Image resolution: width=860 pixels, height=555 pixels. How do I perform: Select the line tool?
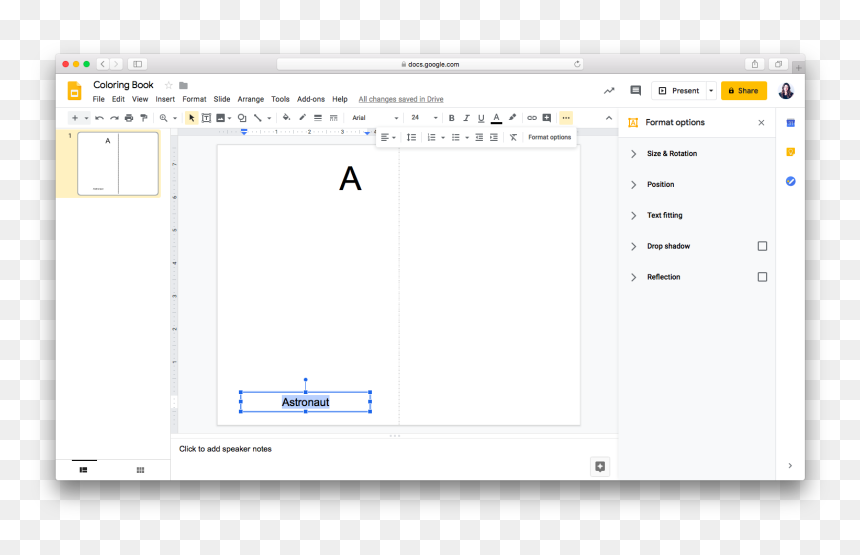tap(258, 118)
